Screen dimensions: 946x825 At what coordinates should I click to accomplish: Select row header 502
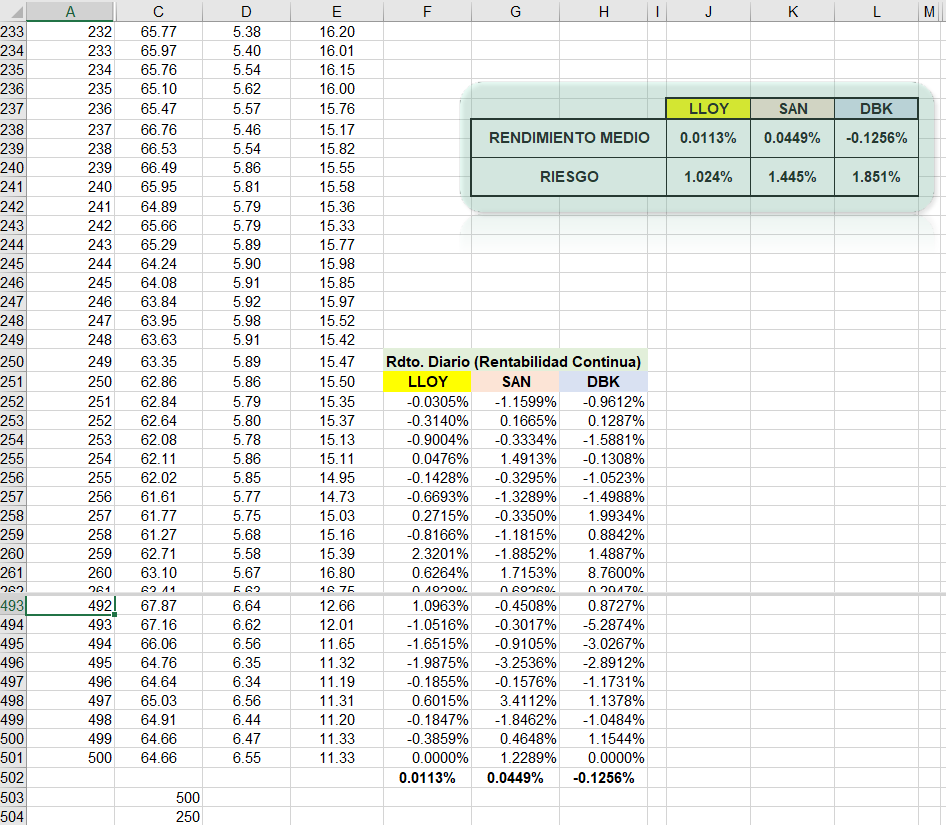(12, 777)
